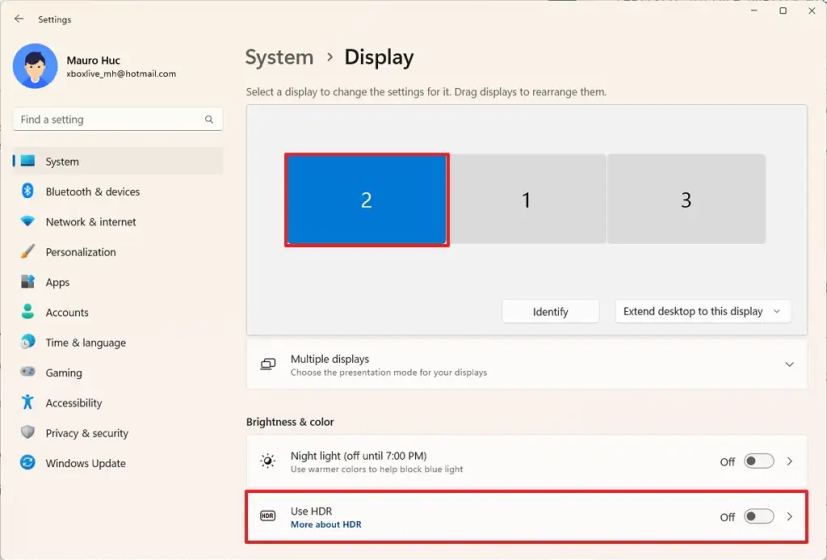Turn on the Night light toggle
This screenshot has height=560, width=827.
pos(758,461)
